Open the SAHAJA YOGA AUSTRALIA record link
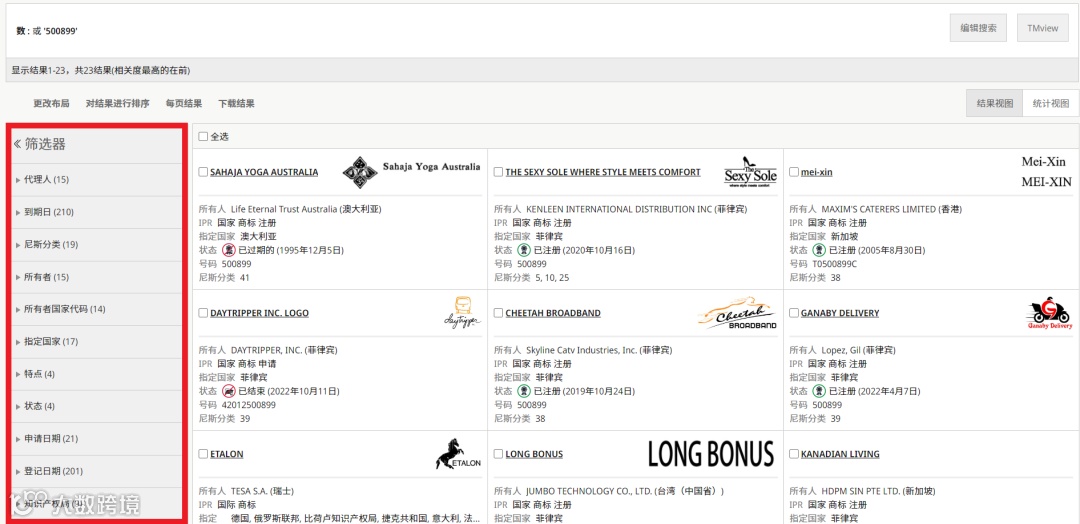This screenshot has width=1080, height=524. pyautogui.click(x=264, y=172)
